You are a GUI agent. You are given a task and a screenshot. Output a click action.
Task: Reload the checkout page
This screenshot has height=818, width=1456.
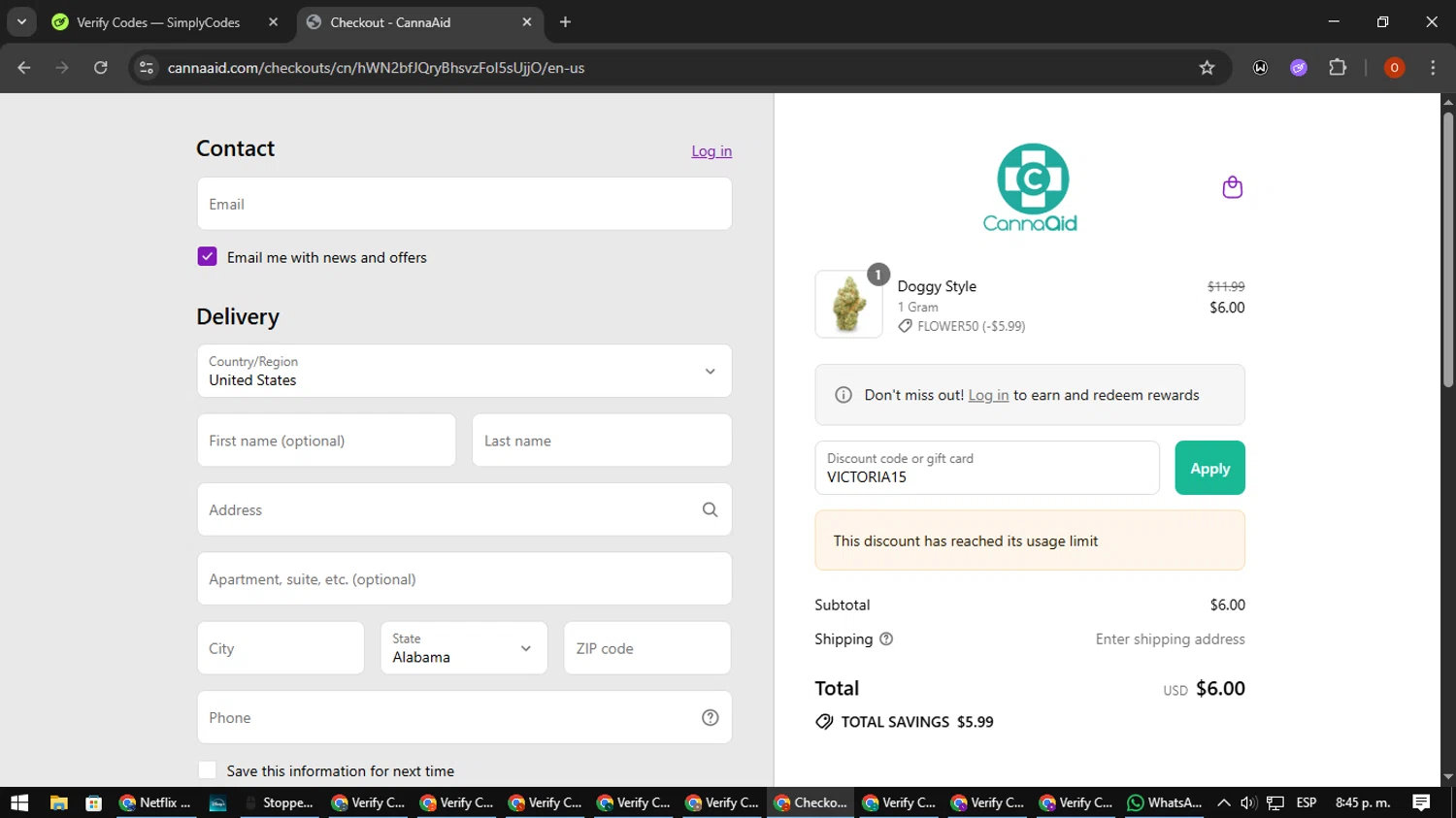101,67
